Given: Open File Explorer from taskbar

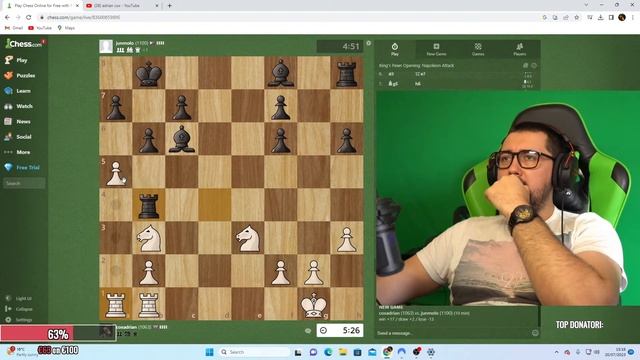Looking at the screenshot, I should 342,352.
